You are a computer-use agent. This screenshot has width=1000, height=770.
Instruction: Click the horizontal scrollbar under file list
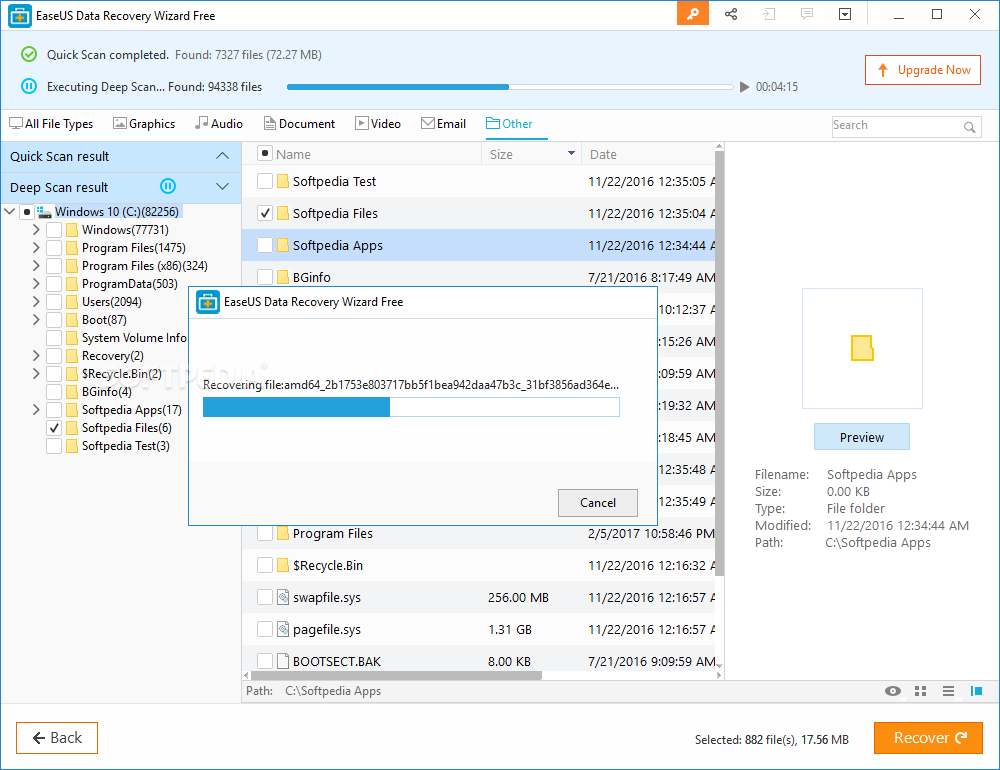coord(396,675)
